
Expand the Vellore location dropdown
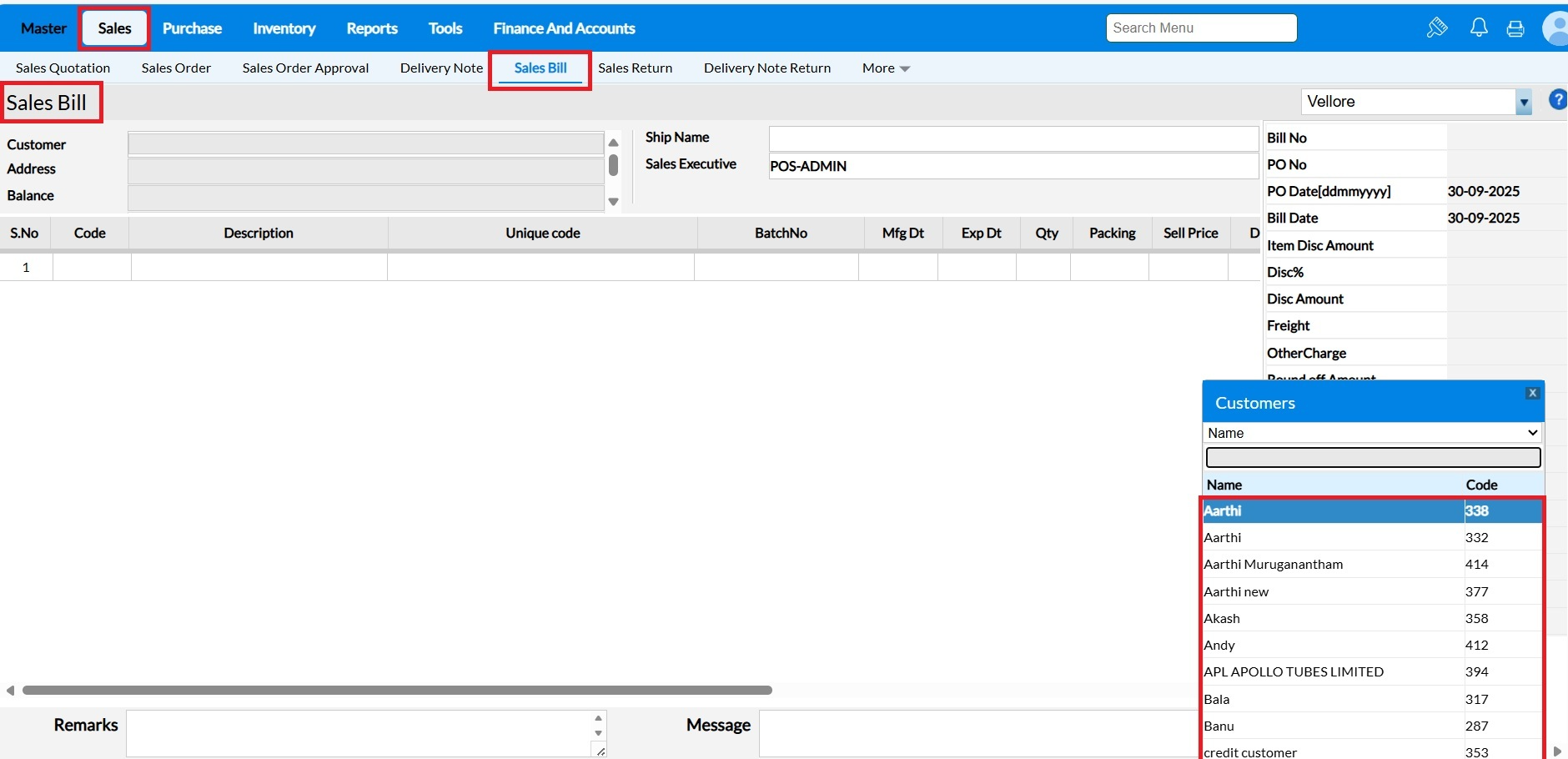pyautogui.click(x=1523, y=103)
